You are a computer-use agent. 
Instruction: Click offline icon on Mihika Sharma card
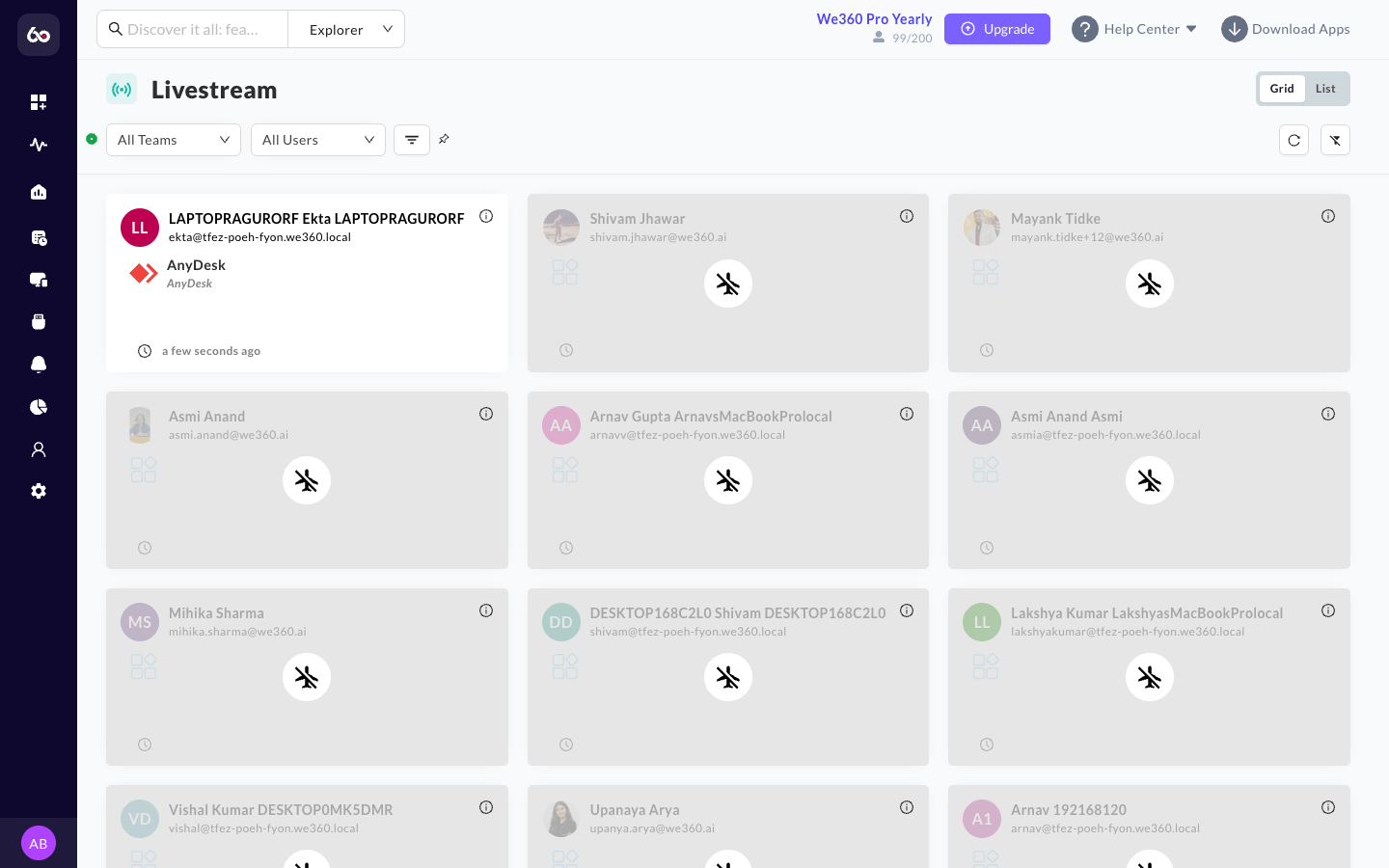[307, 677]
